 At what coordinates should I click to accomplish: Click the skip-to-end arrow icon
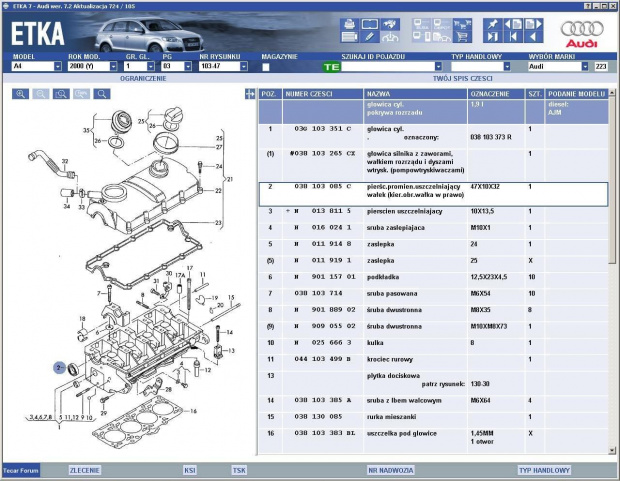[x=493, y=37]
